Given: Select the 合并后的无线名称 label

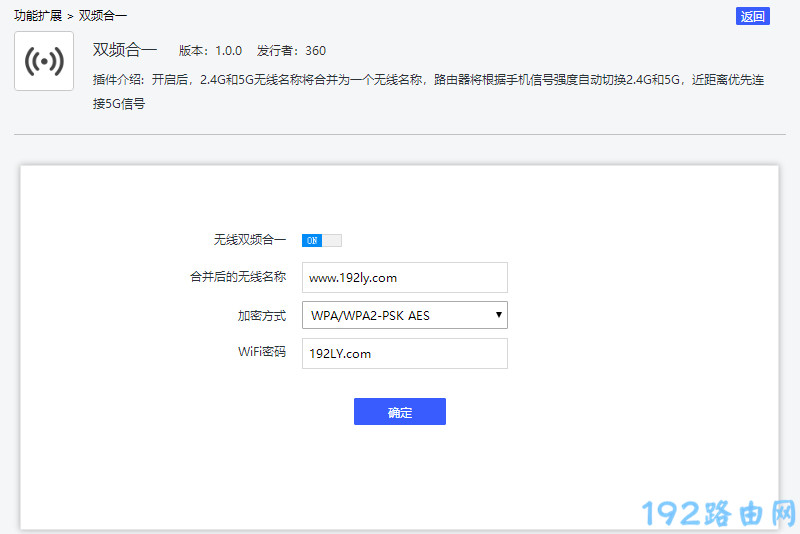Looking at the screenshot, I should (238, 278).
